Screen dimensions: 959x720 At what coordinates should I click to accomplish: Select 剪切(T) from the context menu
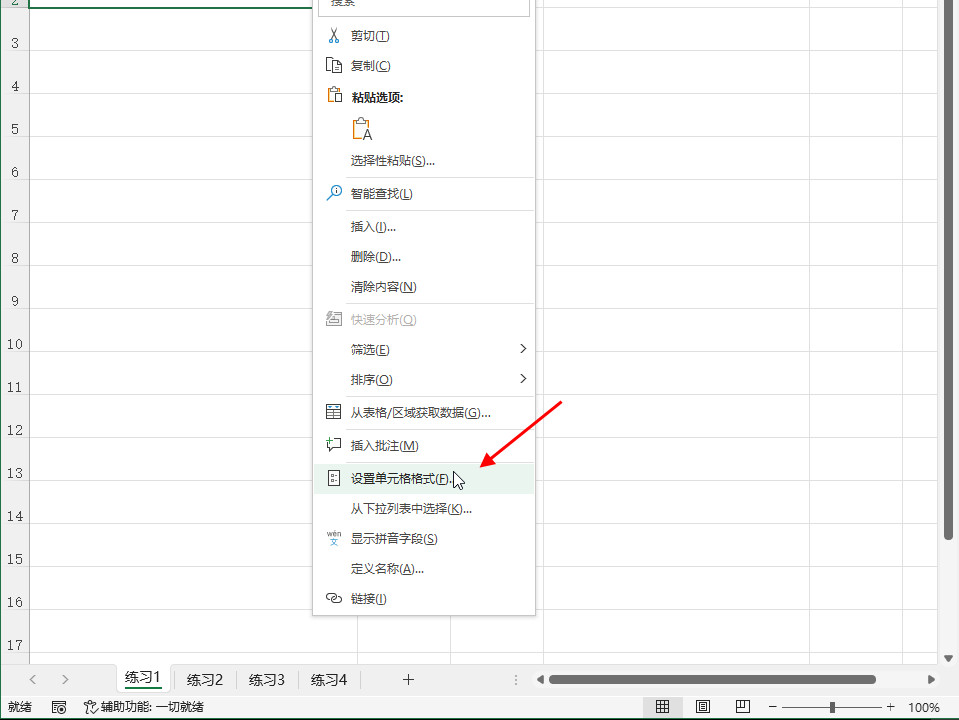pyautogui.click(x=423, y=36)
